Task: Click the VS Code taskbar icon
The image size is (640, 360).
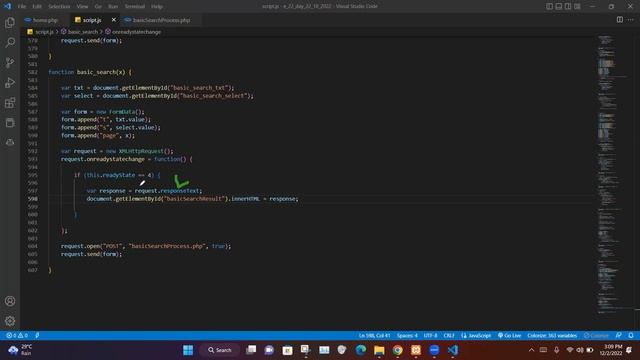Action: tap(453, 350)
